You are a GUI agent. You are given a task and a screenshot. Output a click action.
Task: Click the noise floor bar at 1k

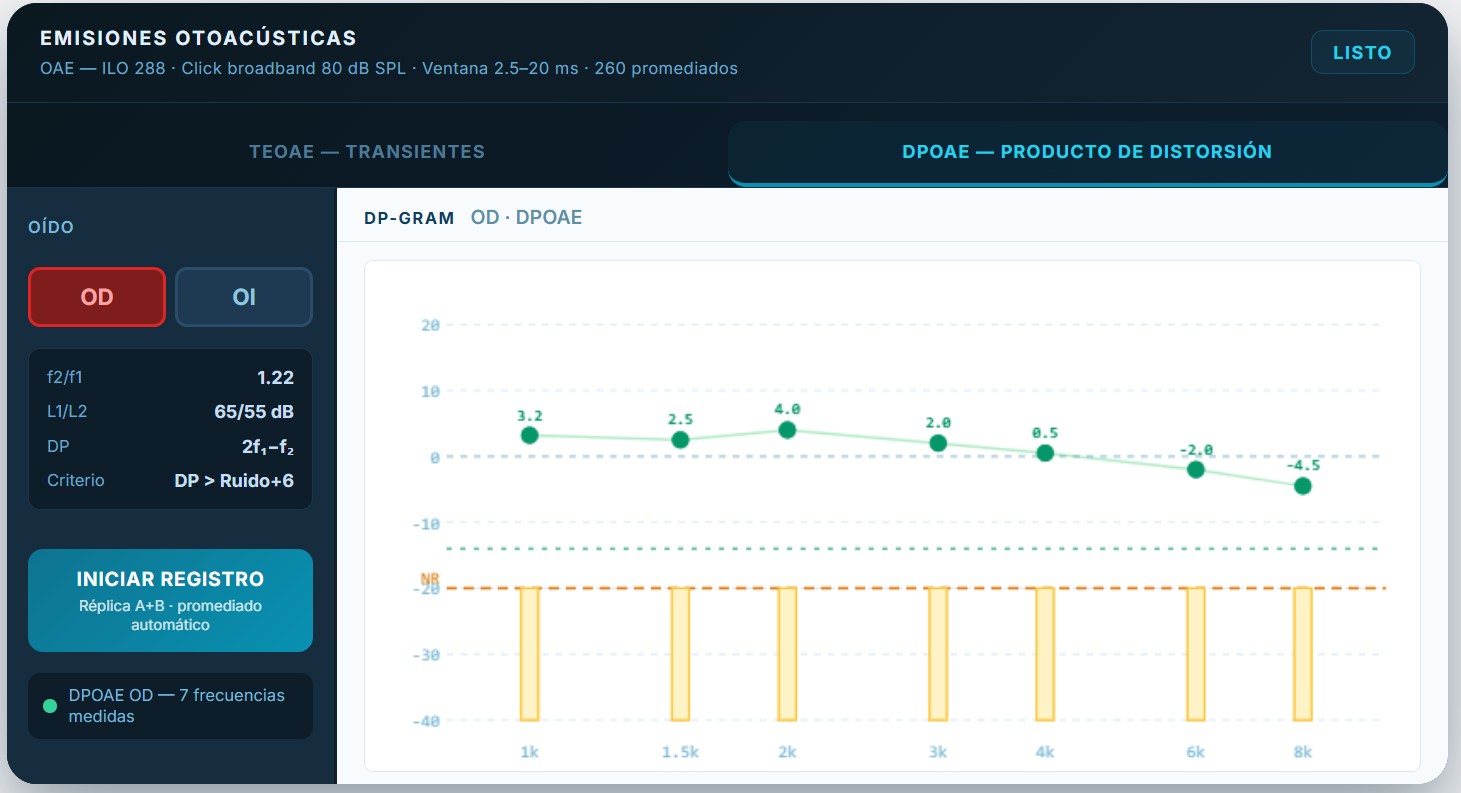[530, 654]
